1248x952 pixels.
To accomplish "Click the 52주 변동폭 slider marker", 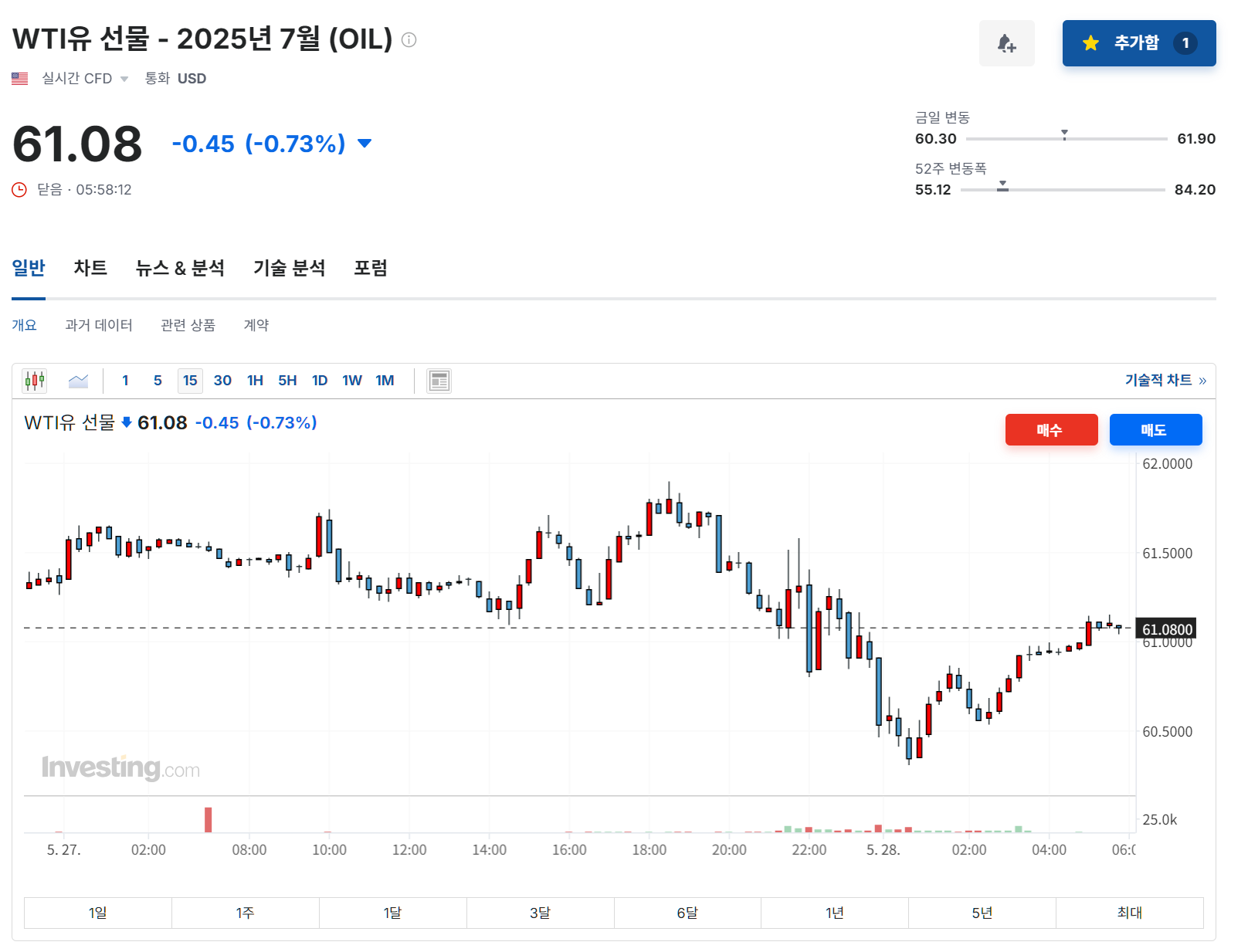I will [1004, 186].
